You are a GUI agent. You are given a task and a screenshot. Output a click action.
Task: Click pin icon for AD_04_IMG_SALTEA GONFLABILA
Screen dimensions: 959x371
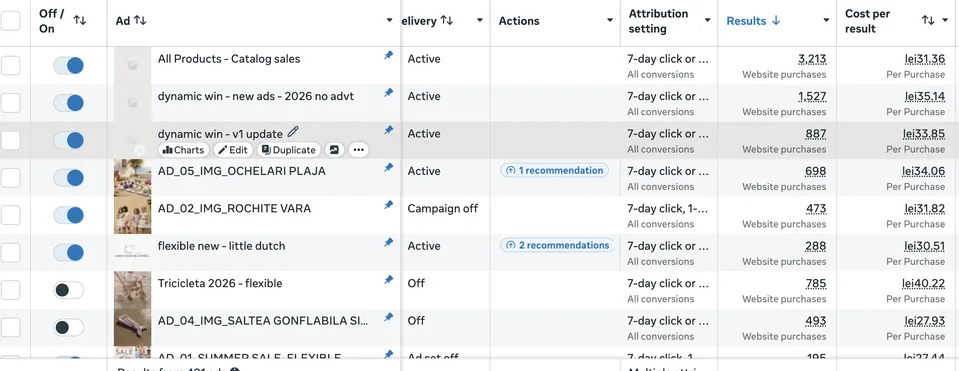388,317
